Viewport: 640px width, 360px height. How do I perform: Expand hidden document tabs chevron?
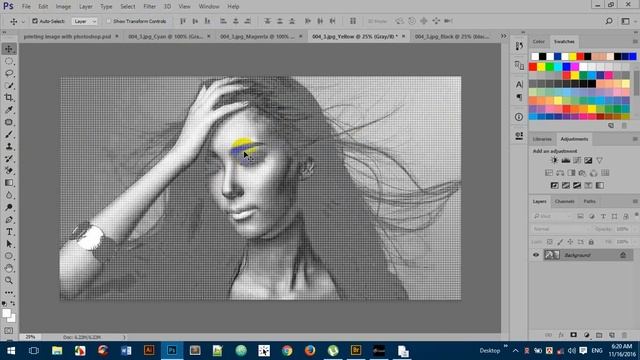[504, 36]
